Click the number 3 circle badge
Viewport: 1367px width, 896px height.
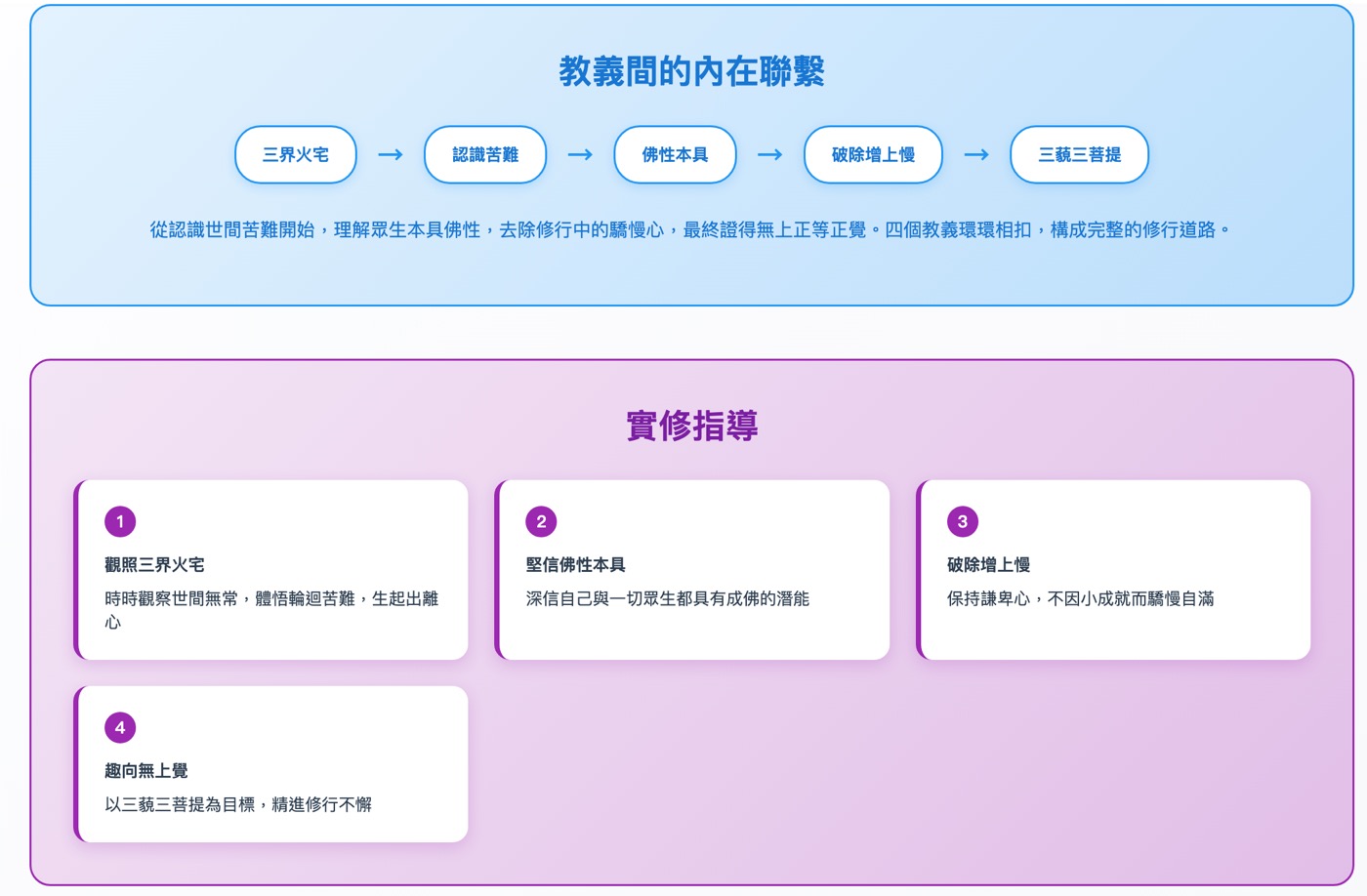pos(963,521)
